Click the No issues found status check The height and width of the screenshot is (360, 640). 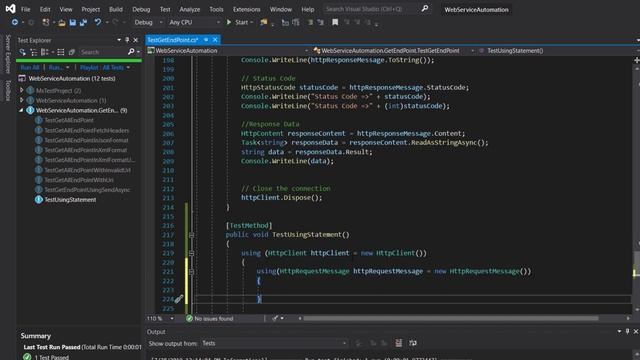click(189, 318)
